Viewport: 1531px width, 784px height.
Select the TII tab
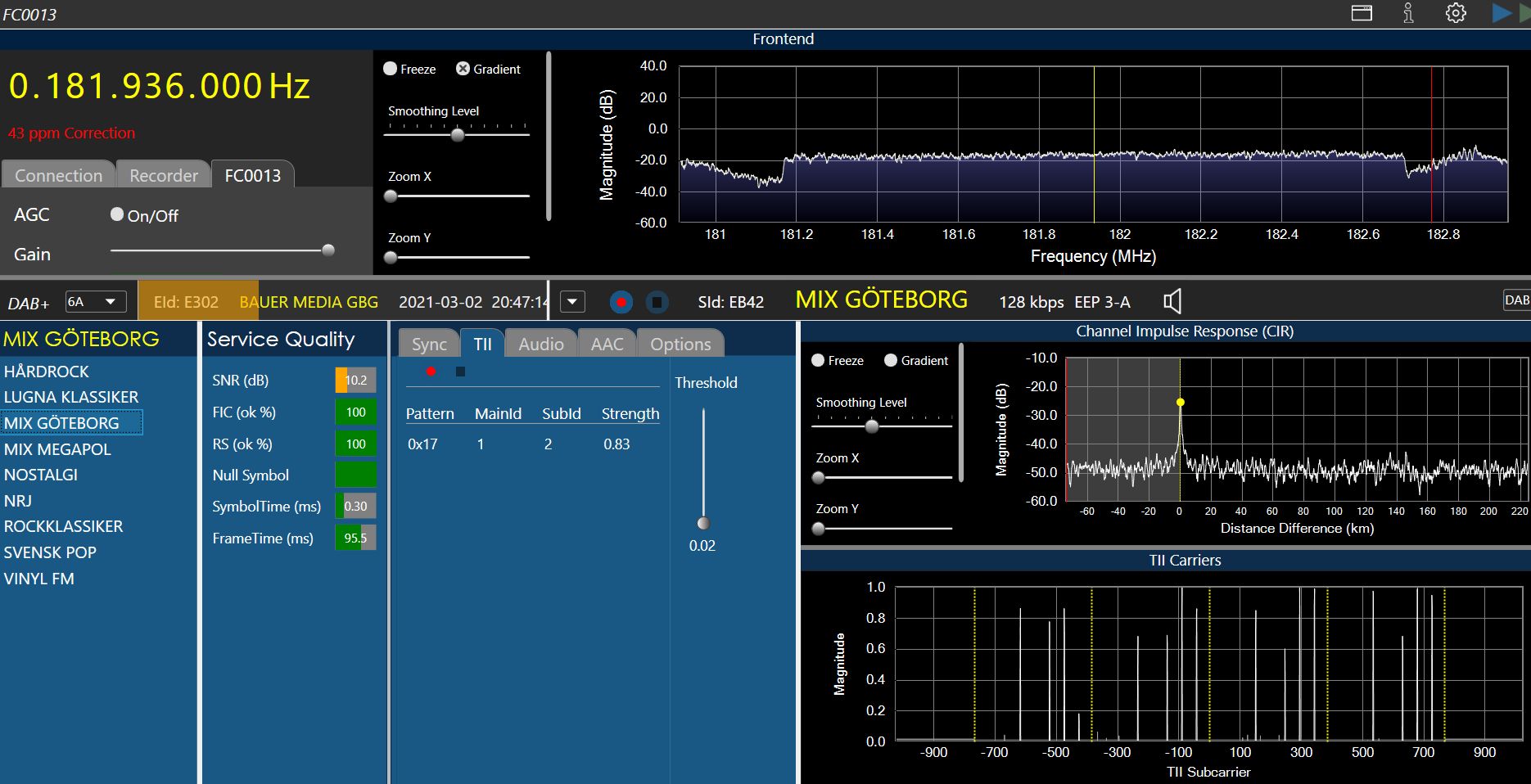coord(482,344)
